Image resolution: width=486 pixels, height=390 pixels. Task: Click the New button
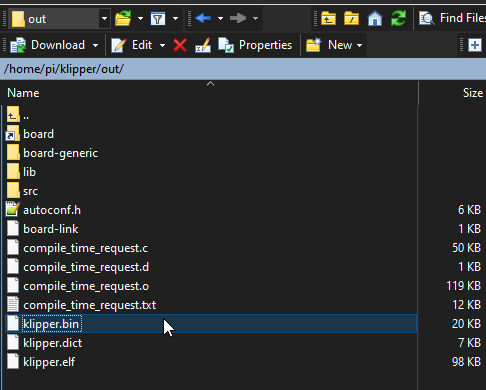click(x=329, y=45)
